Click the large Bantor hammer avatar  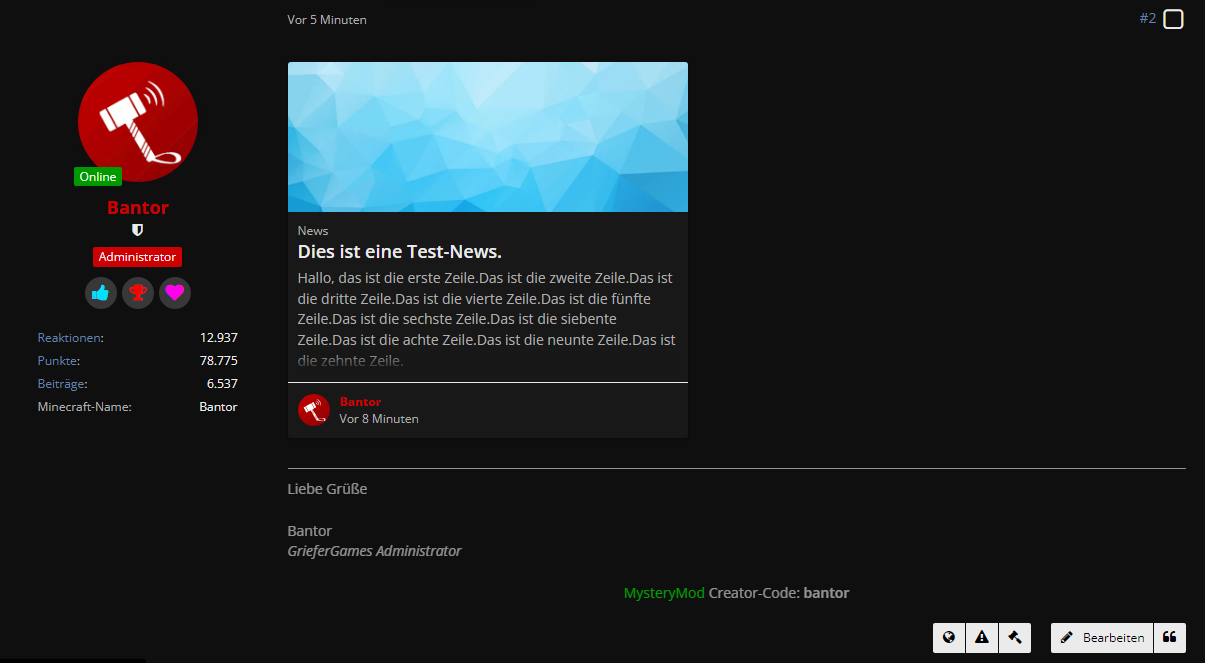[138, 121]
